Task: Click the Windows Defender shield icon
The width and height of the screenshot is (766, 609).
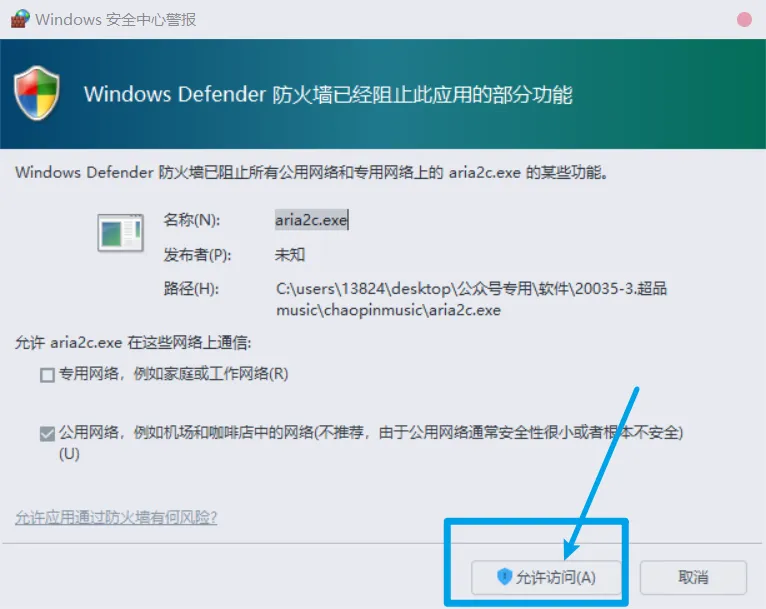Action: [37, 93]
